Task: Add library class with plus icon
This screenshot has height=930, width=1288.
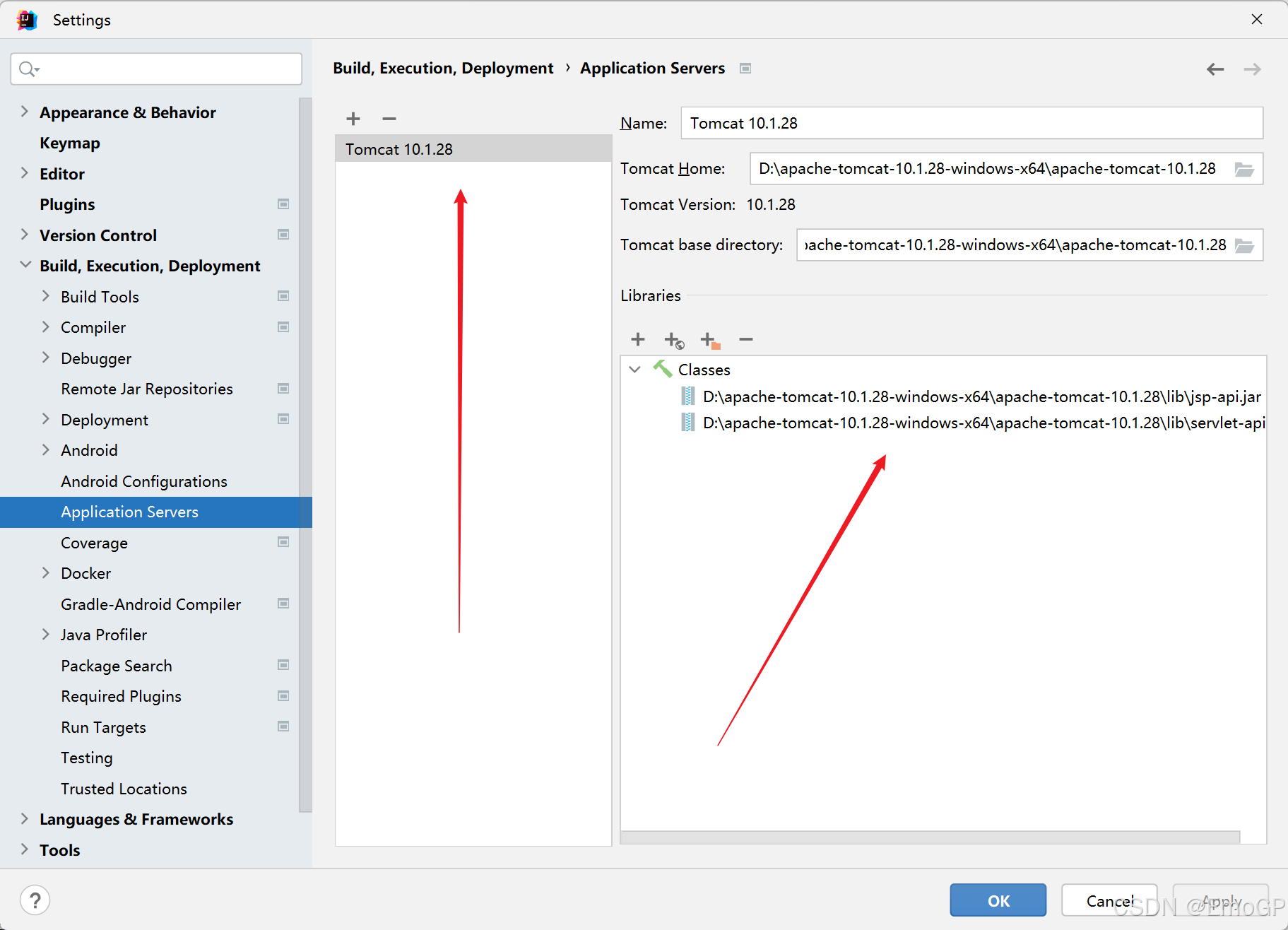Action: [x=638, y=339]
